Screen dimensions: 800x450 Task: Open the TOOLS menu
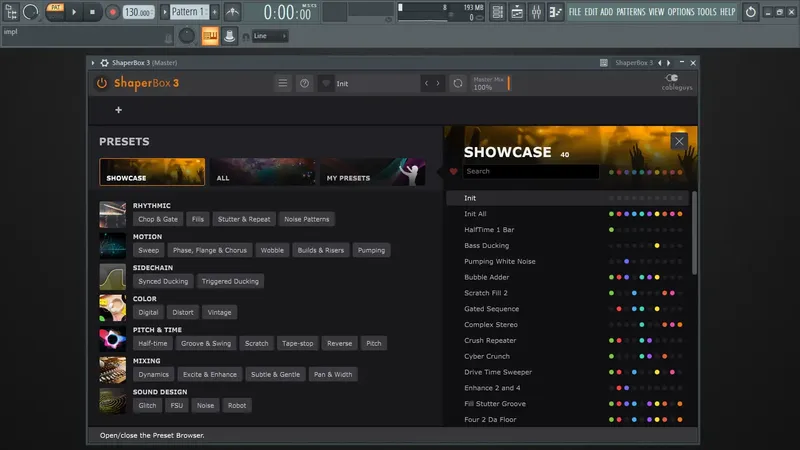pyautogui.click(x=707, y=12)
